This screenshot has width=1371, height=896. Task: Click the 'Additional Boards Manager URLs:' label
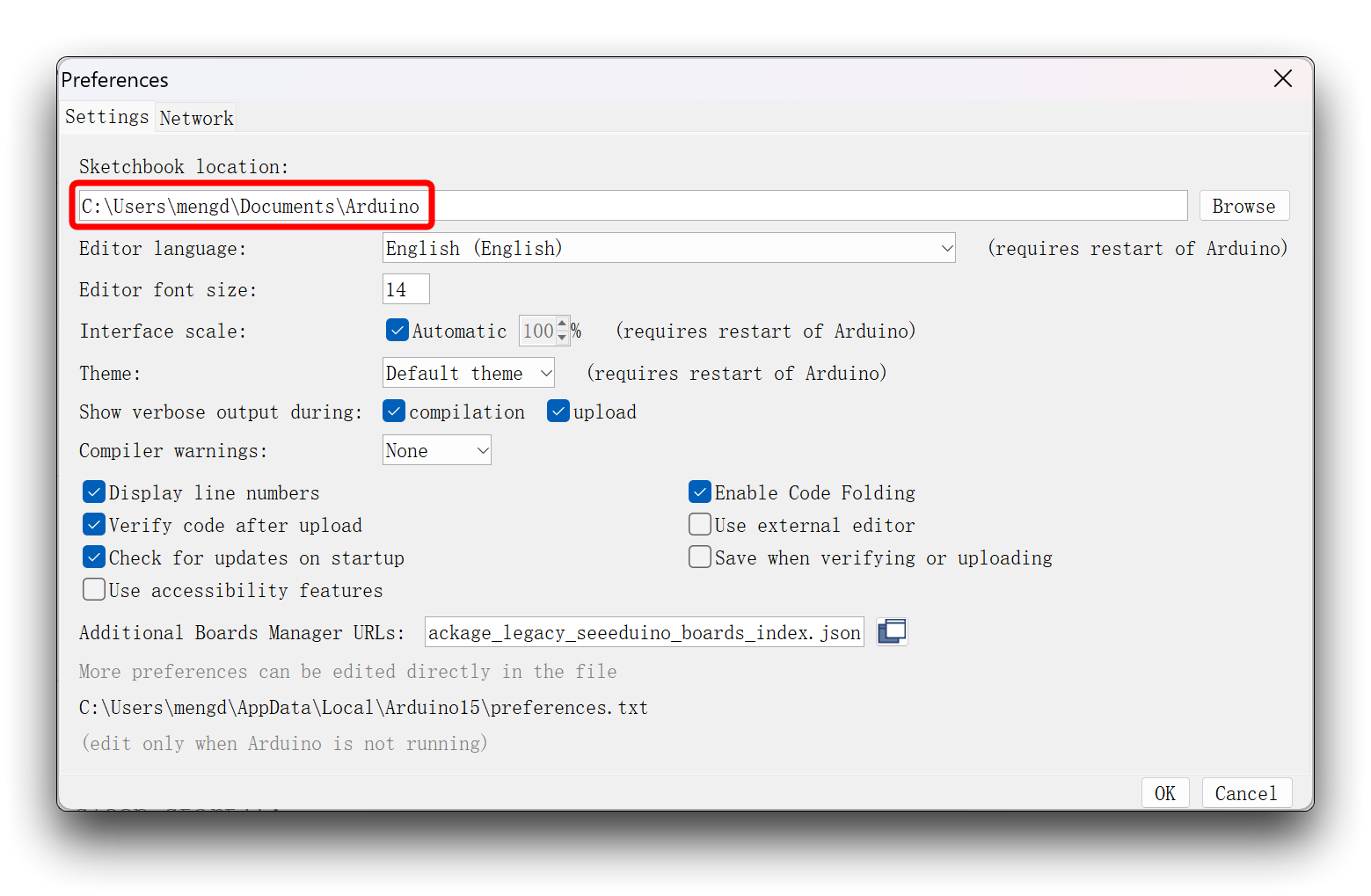coord(242,633)
